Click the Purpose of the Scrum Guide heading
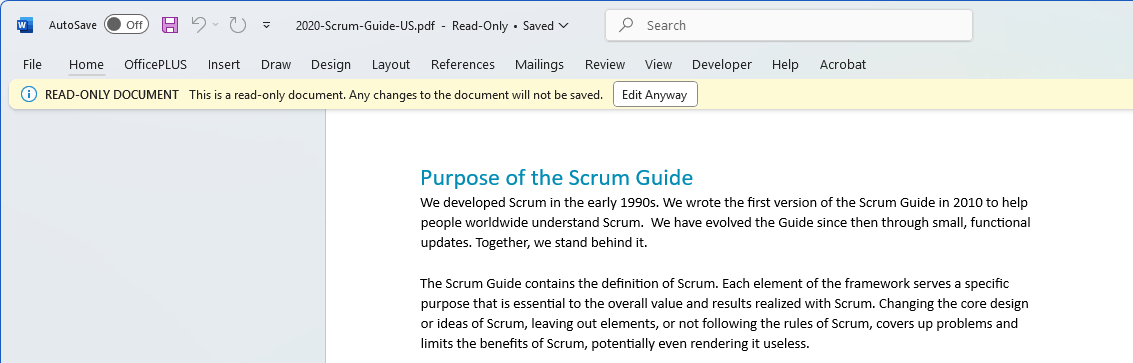 (556, 177)
